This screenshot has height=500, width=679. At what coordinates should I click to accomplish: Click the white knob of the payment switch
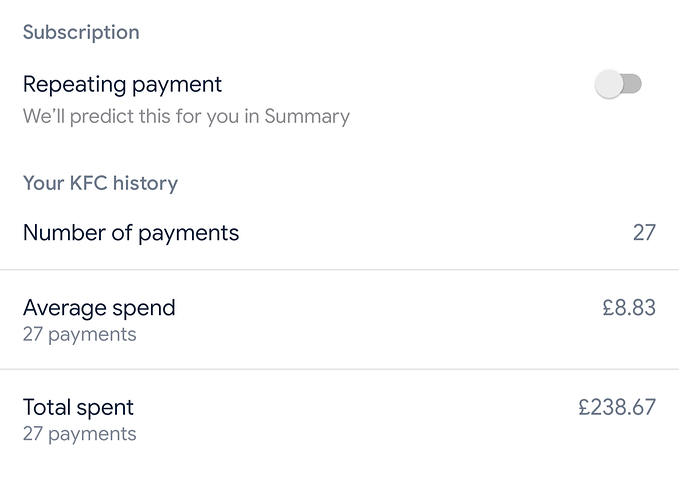point(609,85)
